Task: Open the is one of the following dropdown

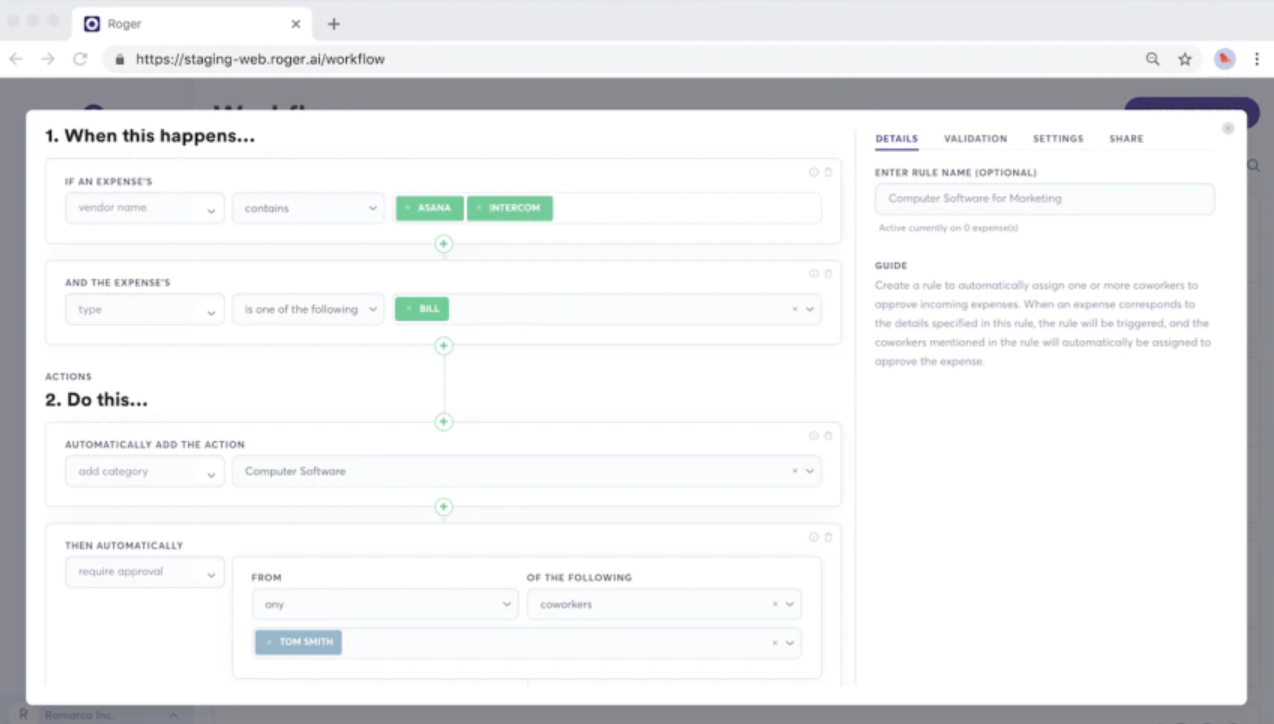Action: [x=308, y=310]
